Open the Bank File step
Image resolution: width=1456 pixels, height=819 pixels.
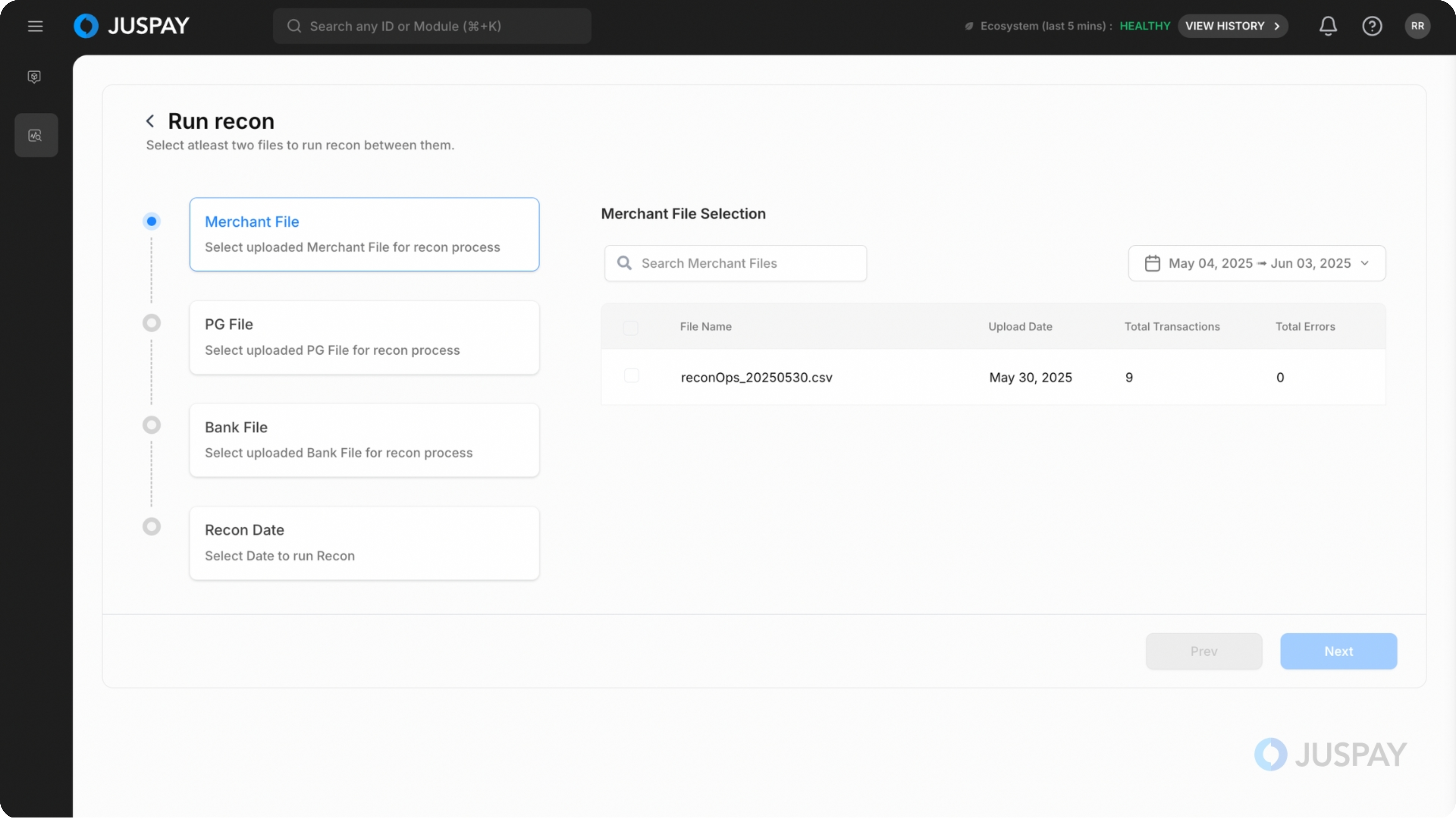pyautogui.click(x=364, y=440)
